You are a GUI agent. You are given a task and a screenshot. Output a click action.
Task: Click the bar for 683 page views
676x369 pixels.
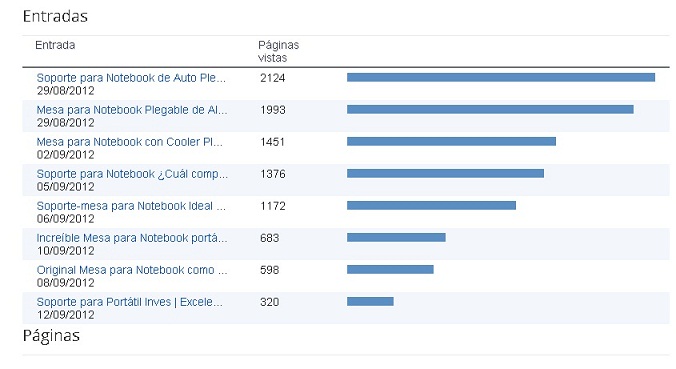tap(396, 238)
